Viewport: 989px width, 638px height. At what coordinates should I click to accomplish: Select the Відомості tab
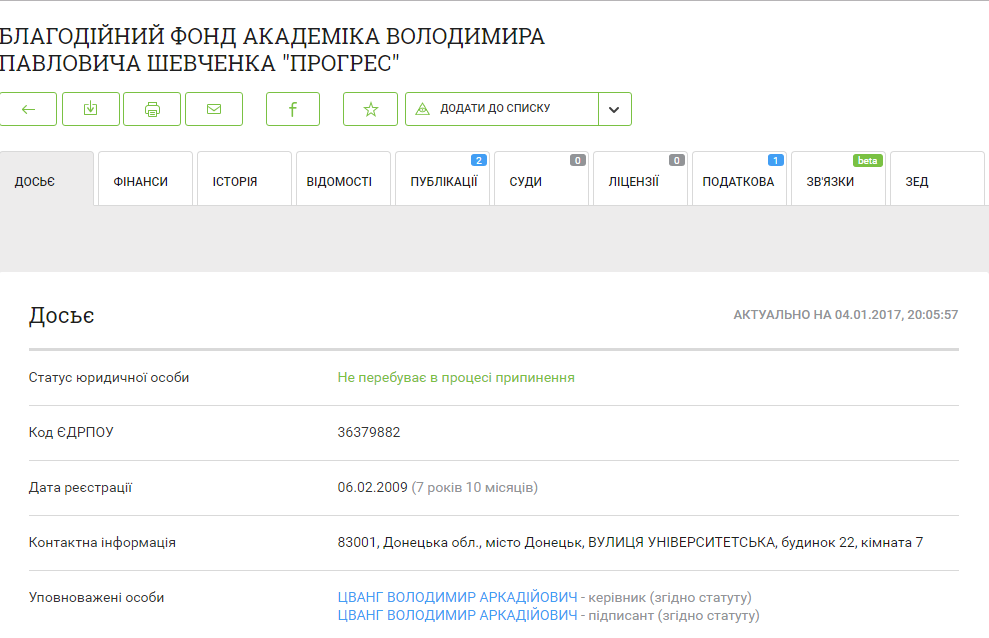[339, 181]
